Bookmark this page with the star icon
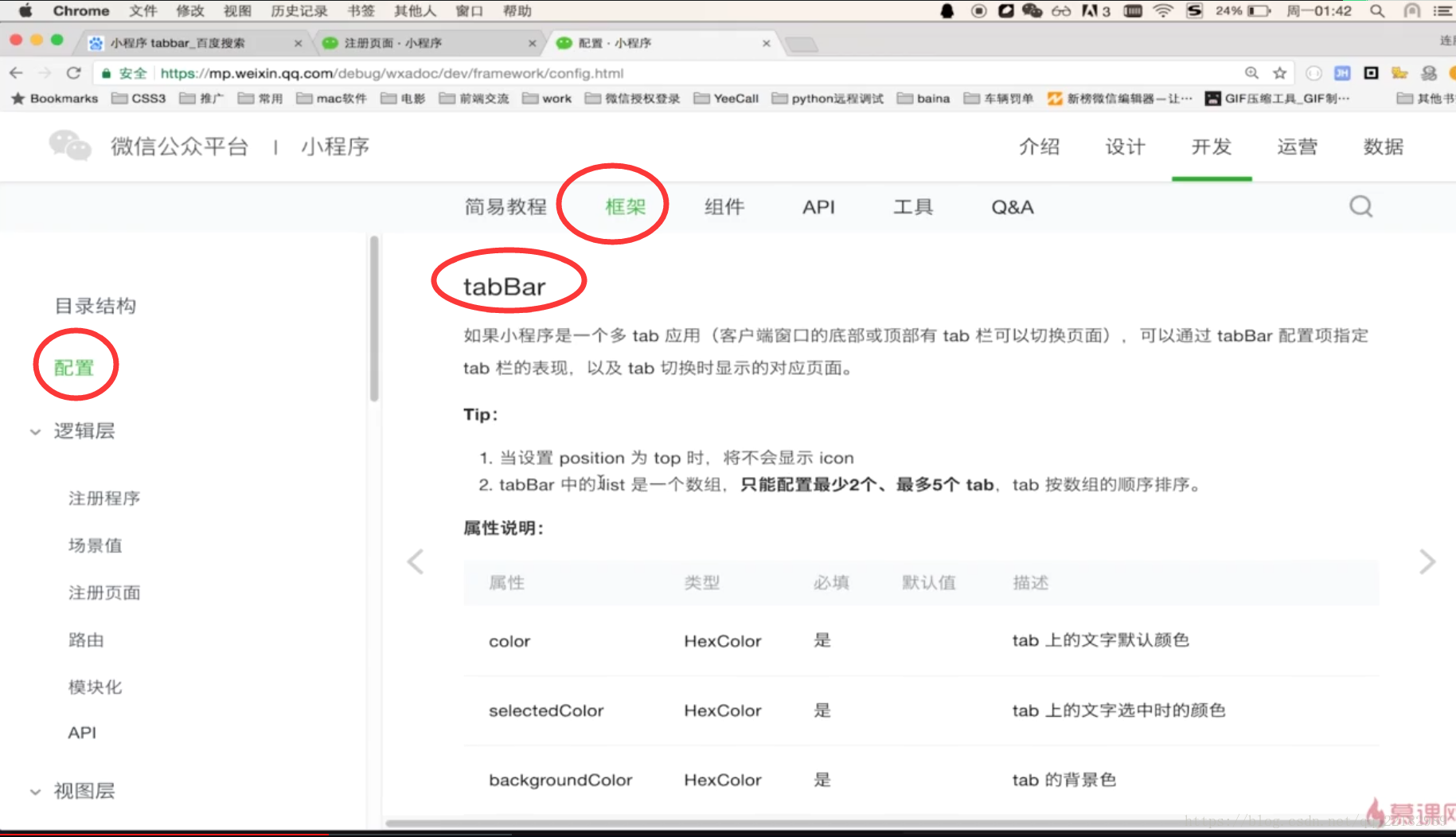The width and height of the screenshot is (1456, 837). tap(1279, 73)
